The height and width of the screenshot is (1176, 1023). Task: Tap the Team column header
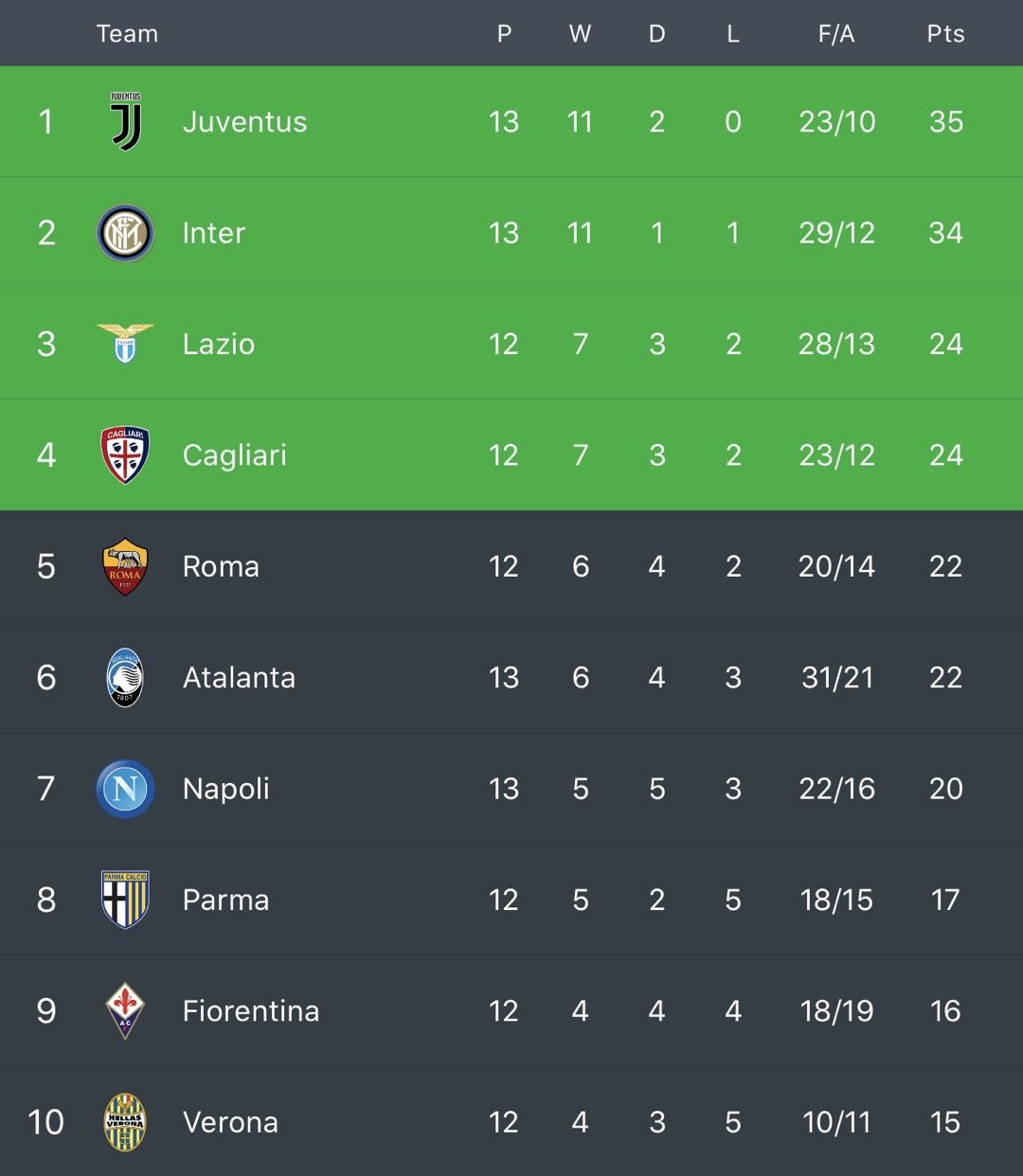127,34
